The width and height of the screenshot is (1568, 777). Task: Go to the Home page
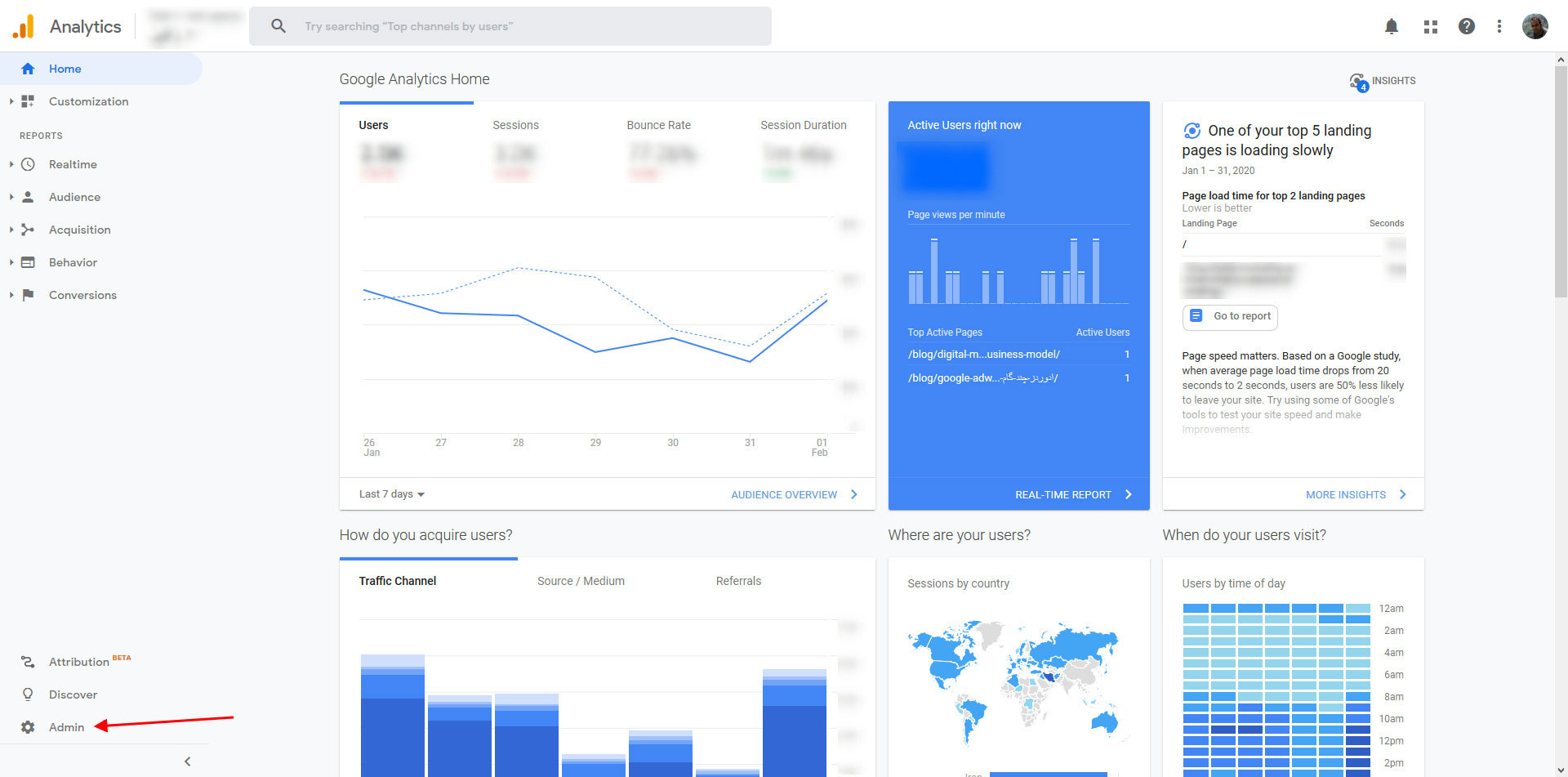tap(101, 69)
